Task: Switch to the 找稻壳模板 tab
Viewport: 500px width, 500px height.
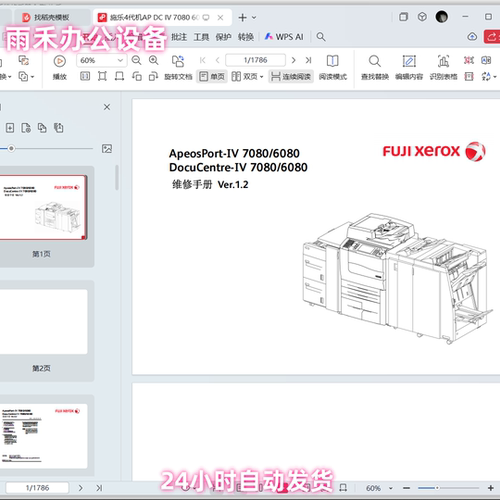Action: (x=52, y=17)
